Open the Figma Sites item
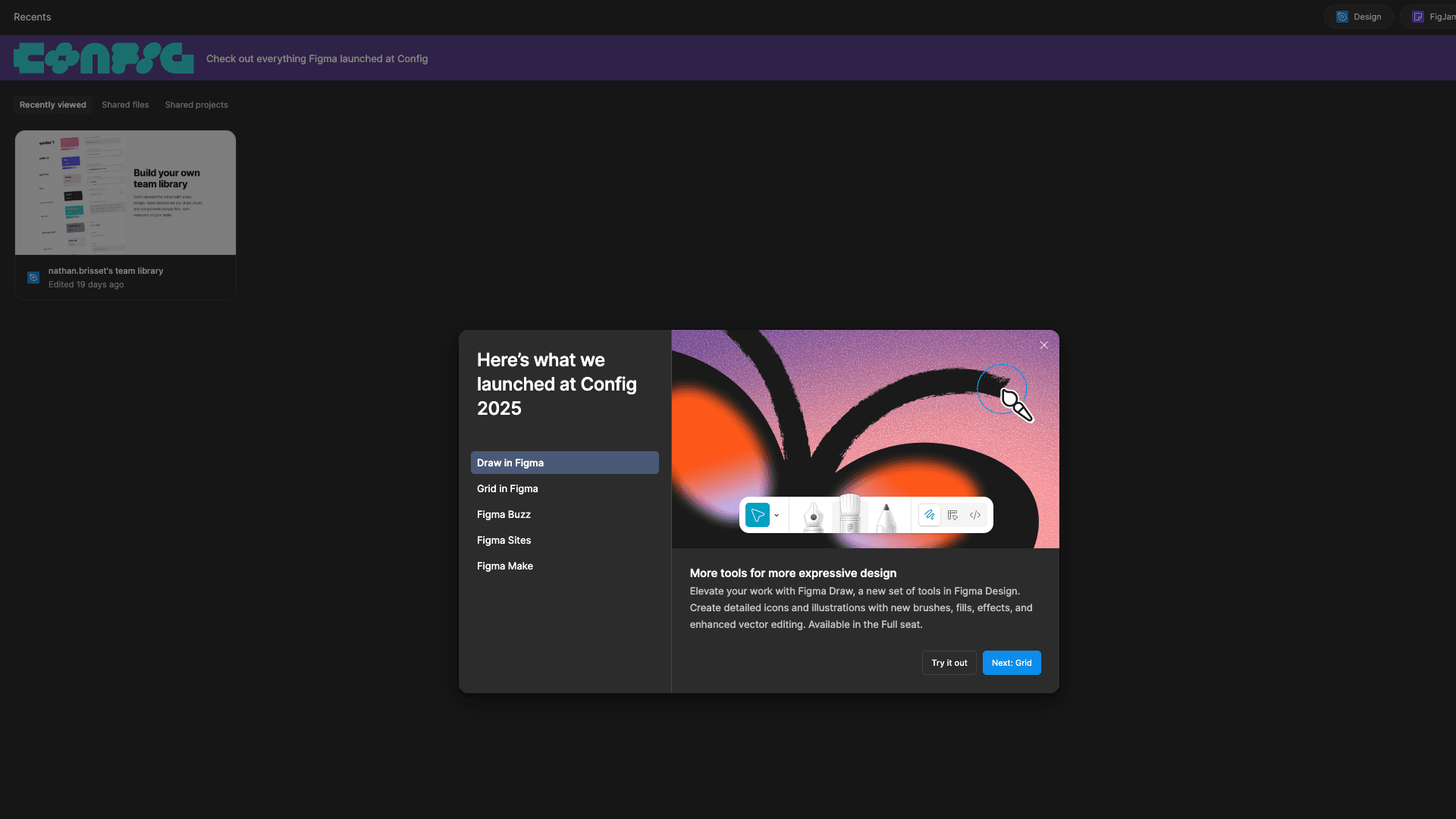The height and width of the screenshot is (819, 1456). (x=504, y=540)
